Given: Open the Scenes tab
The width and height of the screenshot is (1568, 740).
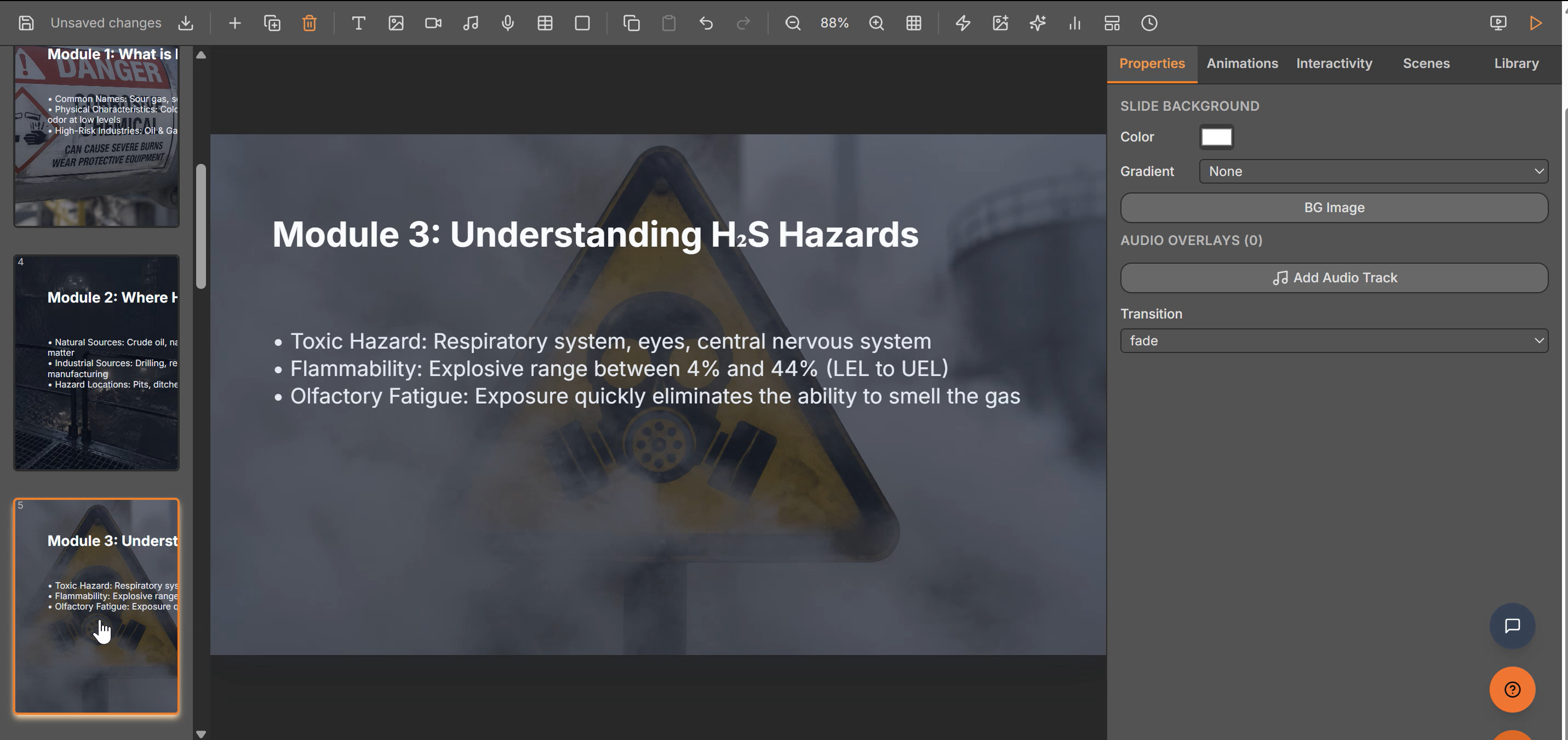Looking at the screenshot, I should coord(1426,64).
